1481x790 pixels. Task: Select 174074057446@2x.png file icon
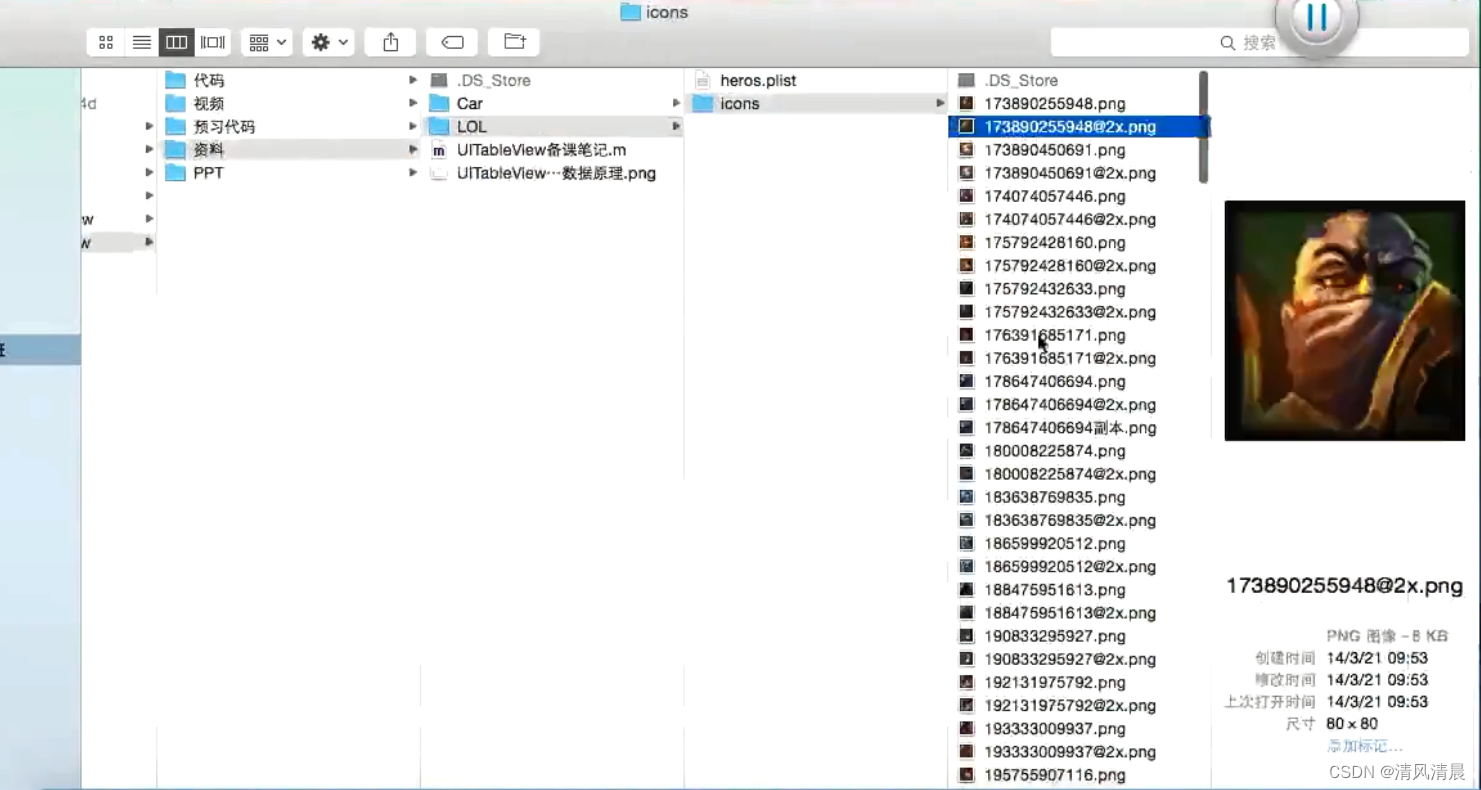(x=966, y=219)
